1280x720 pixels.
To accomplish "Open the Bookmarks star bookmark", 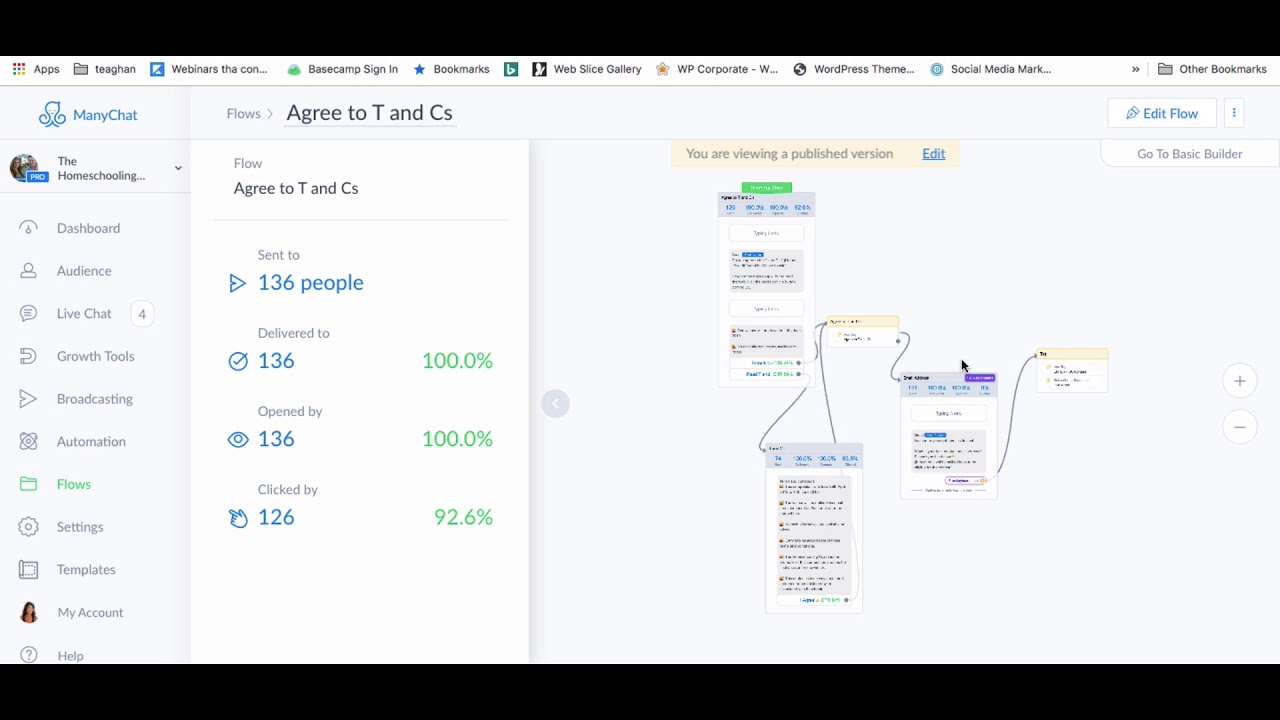I will [x=451, y=69].
